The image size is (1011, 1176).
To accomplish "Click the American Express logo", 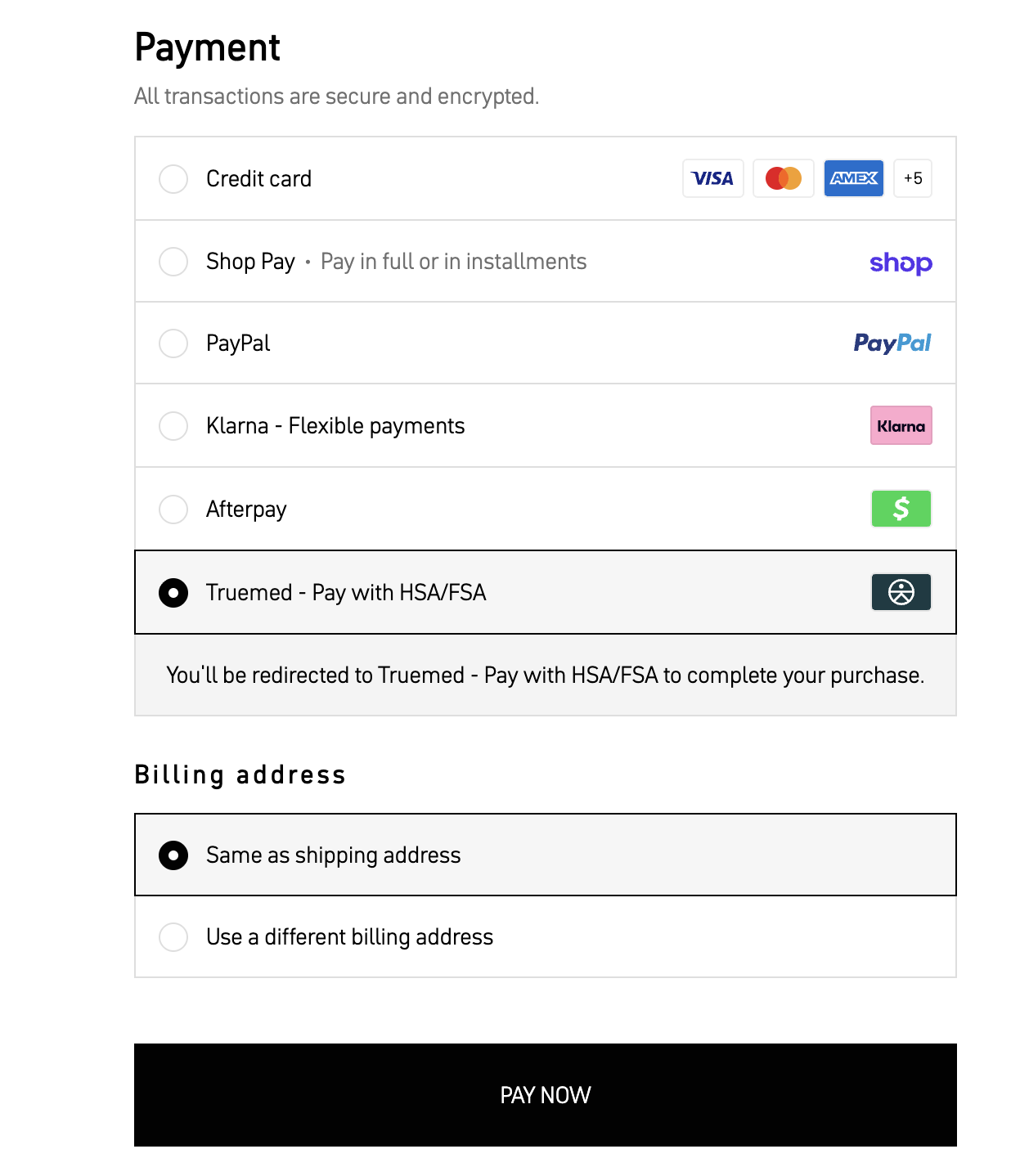I will [853, 178].
